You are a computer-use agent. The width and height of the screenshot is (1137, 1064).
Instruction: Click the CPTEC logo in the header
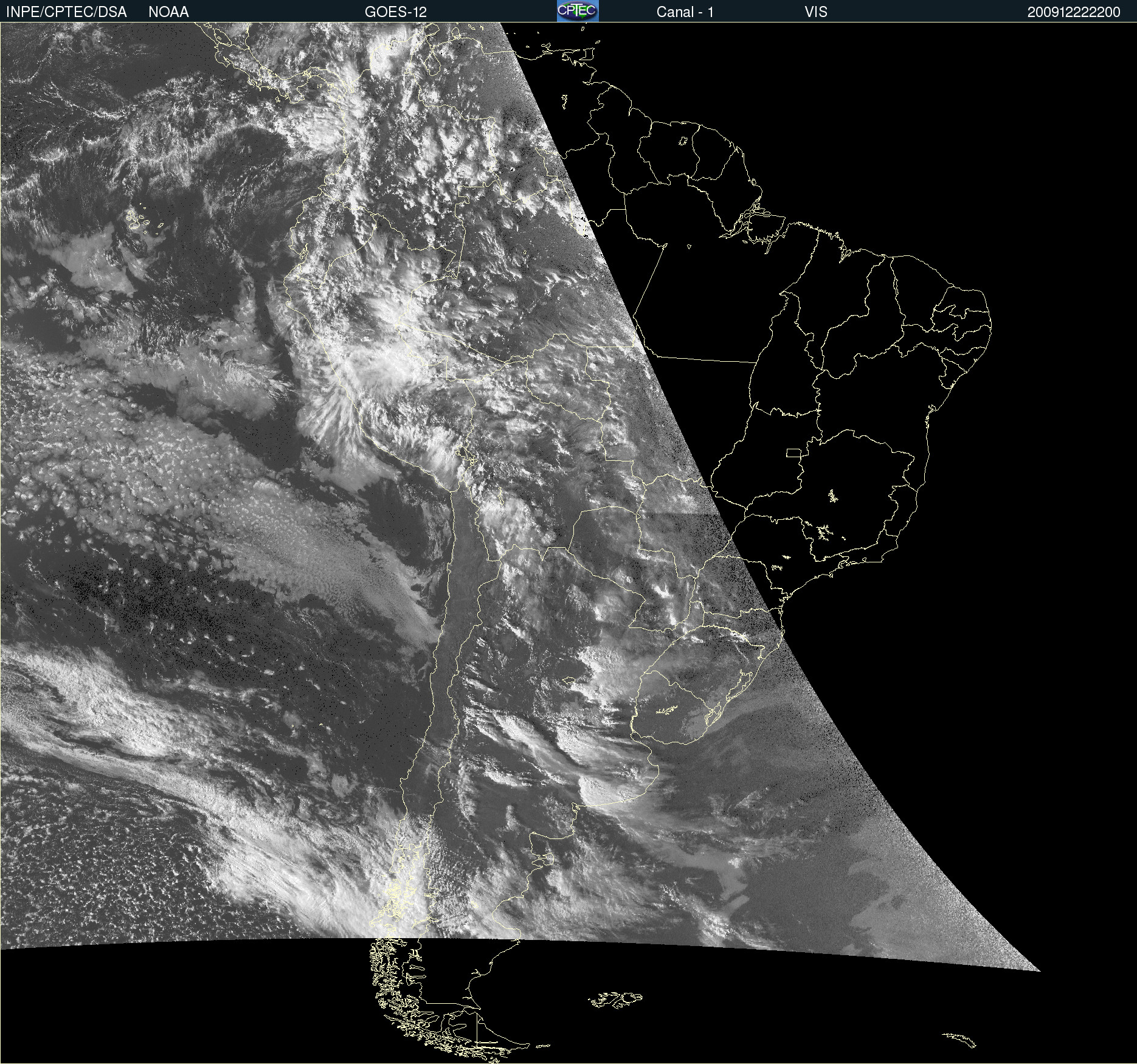point(578,11)
